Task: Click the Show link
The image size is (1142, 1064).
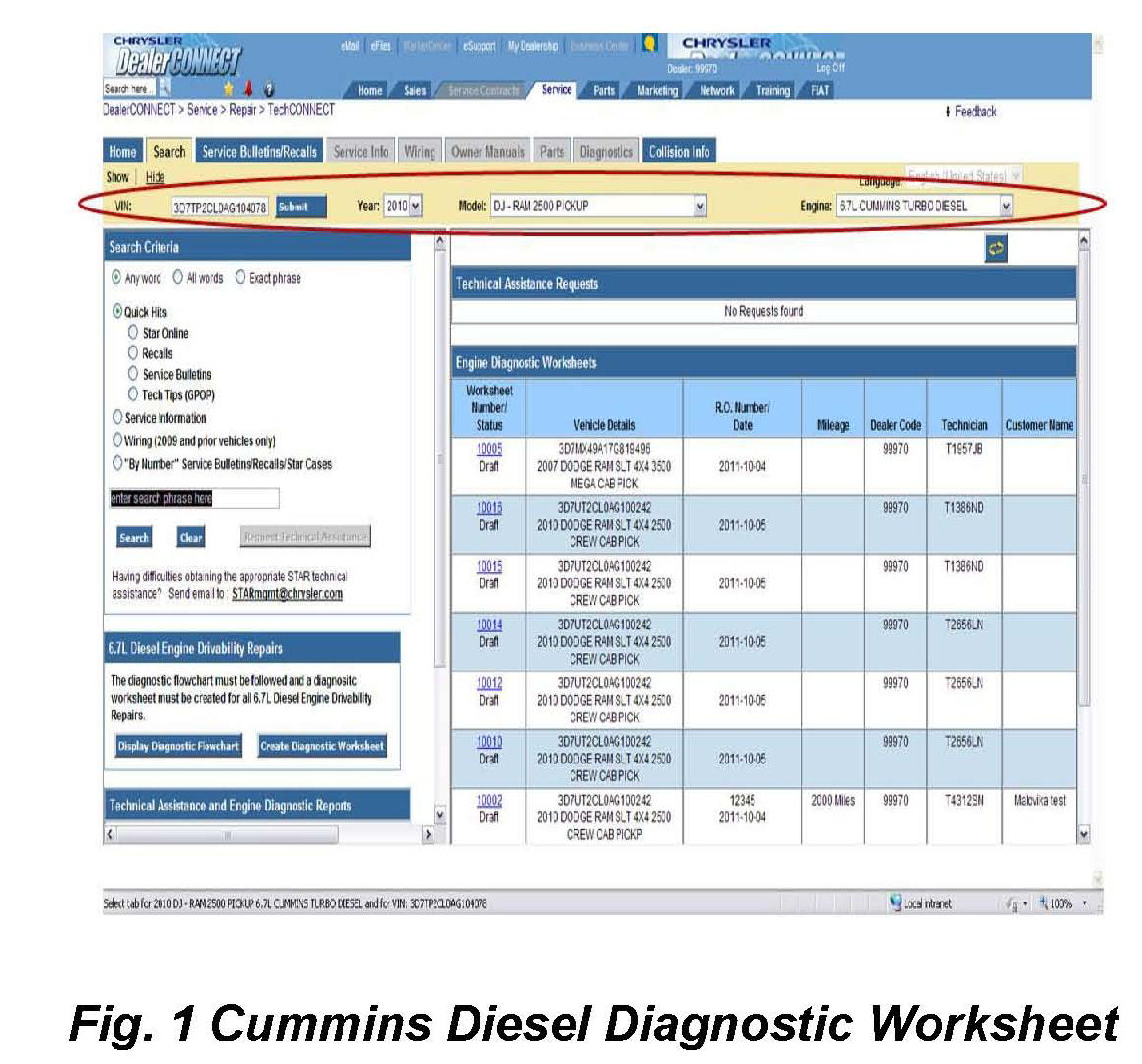Action: pyautogui.click(x=117, y=177)
